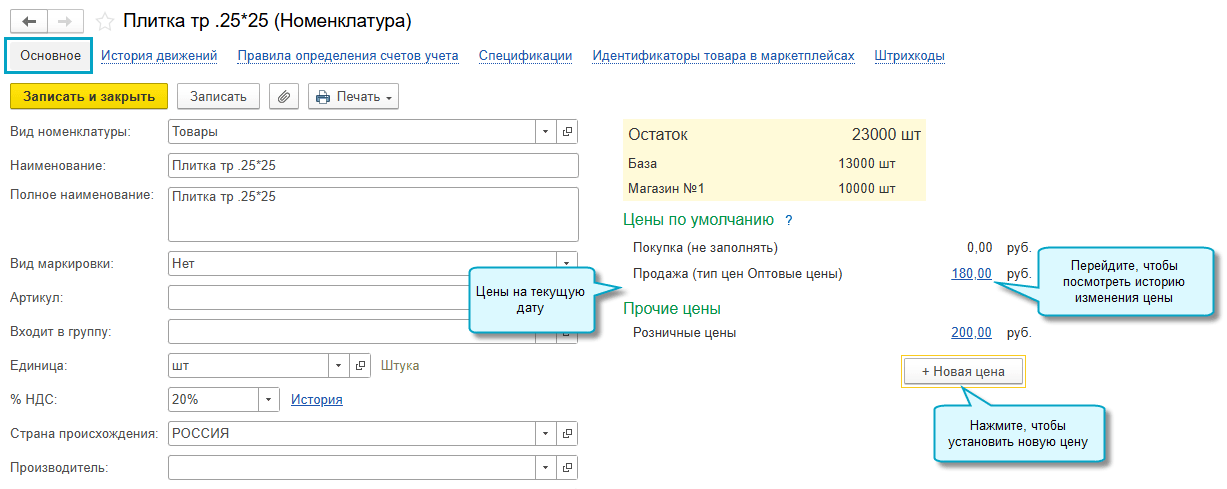Screen dimensions: 1227x489
Task: Expand the % НДС dropdown list
Action: [268, 400]
